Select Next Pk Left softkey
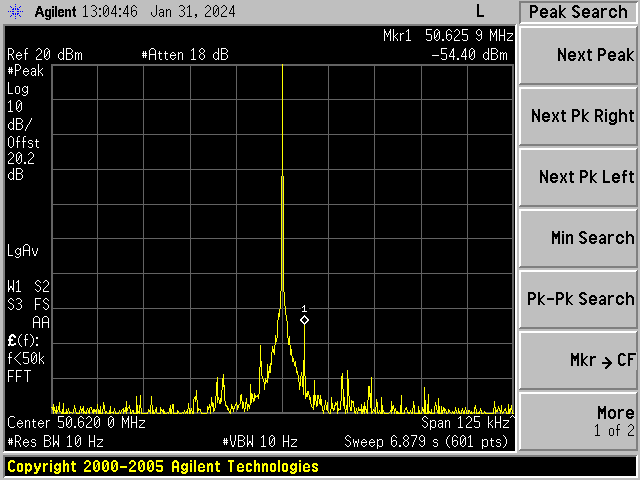Screen dimensions: 640x480 pos(578,178)
